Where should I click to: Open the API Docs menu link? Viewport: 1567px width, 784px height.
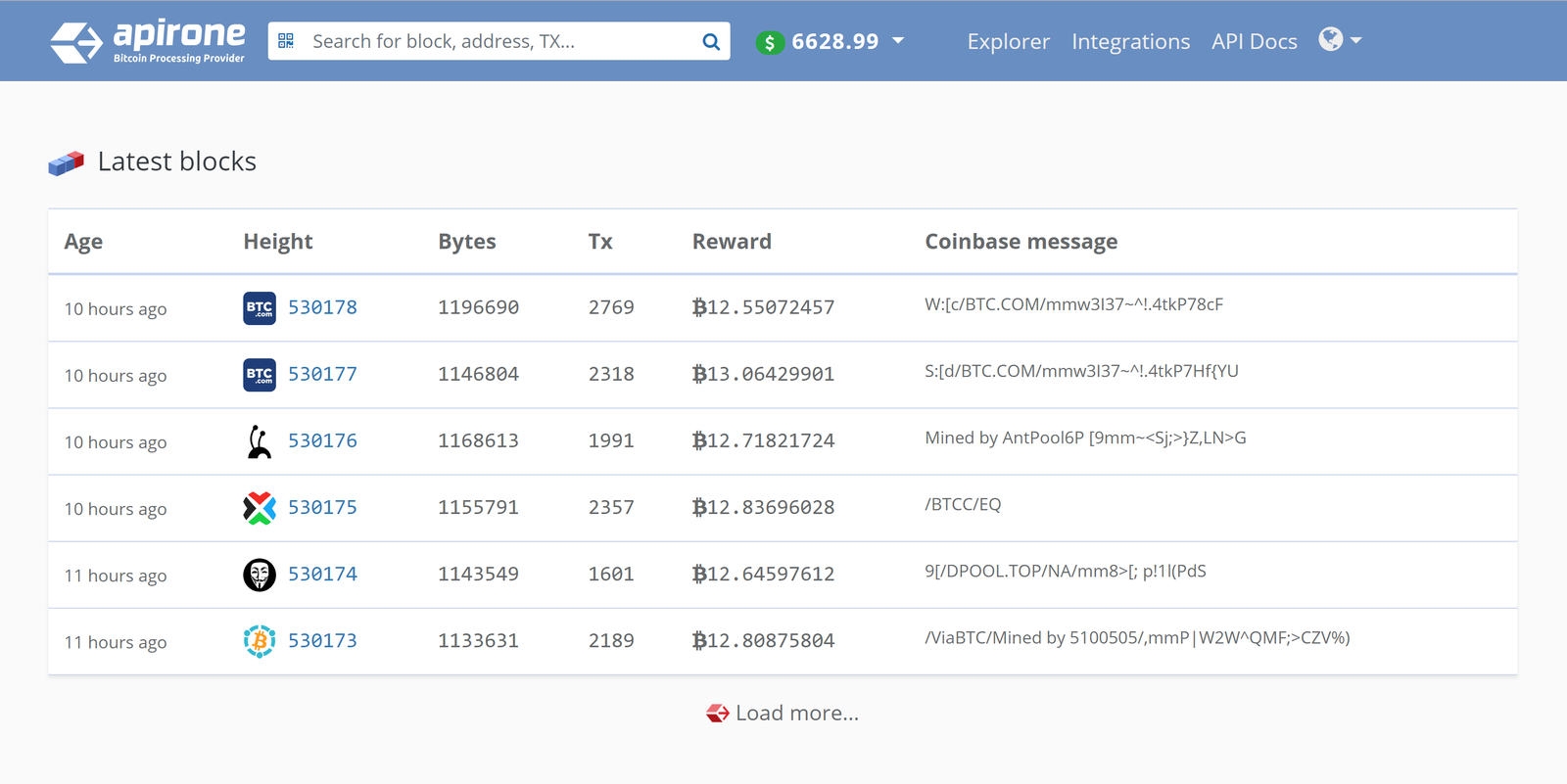click(x=1254, y=42)
